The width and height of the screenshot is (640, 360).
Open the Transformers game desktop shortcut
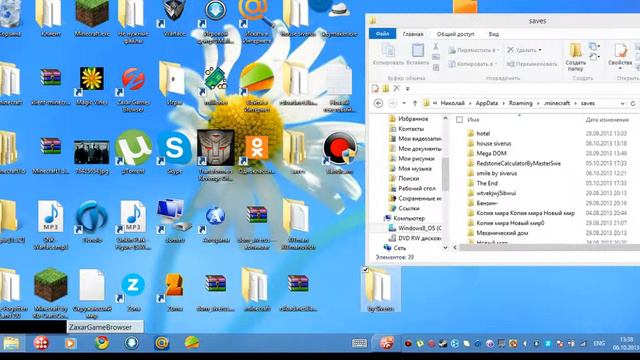(216, 147)
